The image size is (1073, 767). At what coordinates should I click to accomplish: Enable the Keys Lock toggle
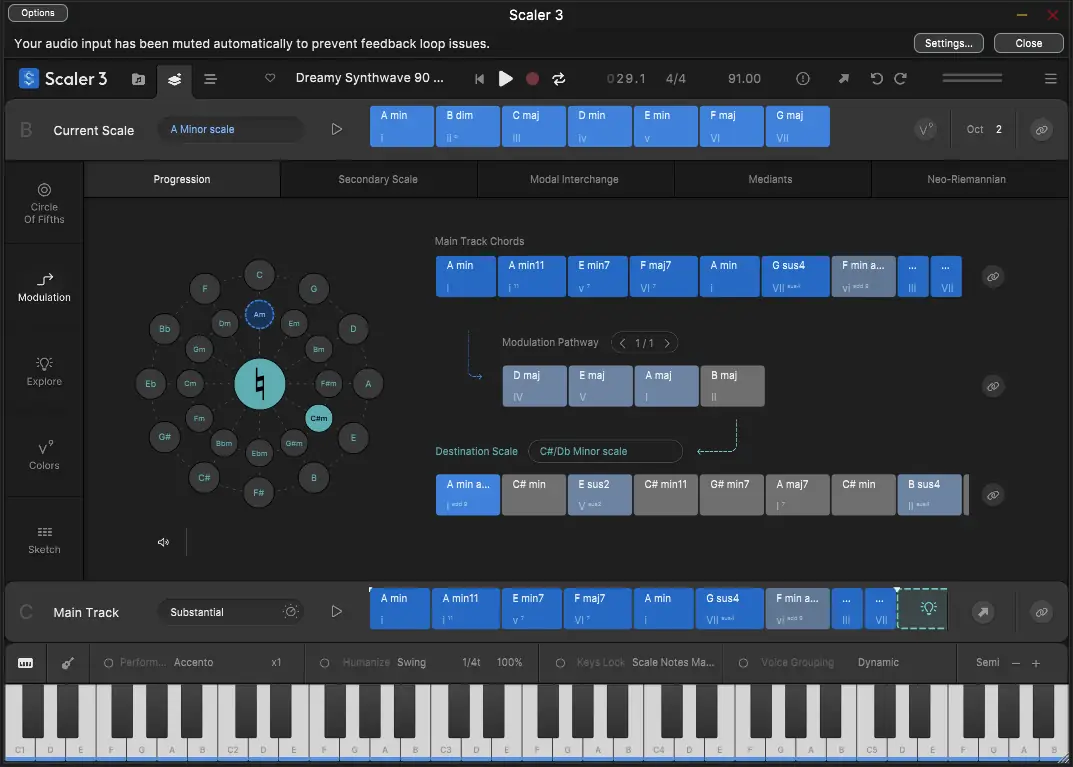click(560, 663)
